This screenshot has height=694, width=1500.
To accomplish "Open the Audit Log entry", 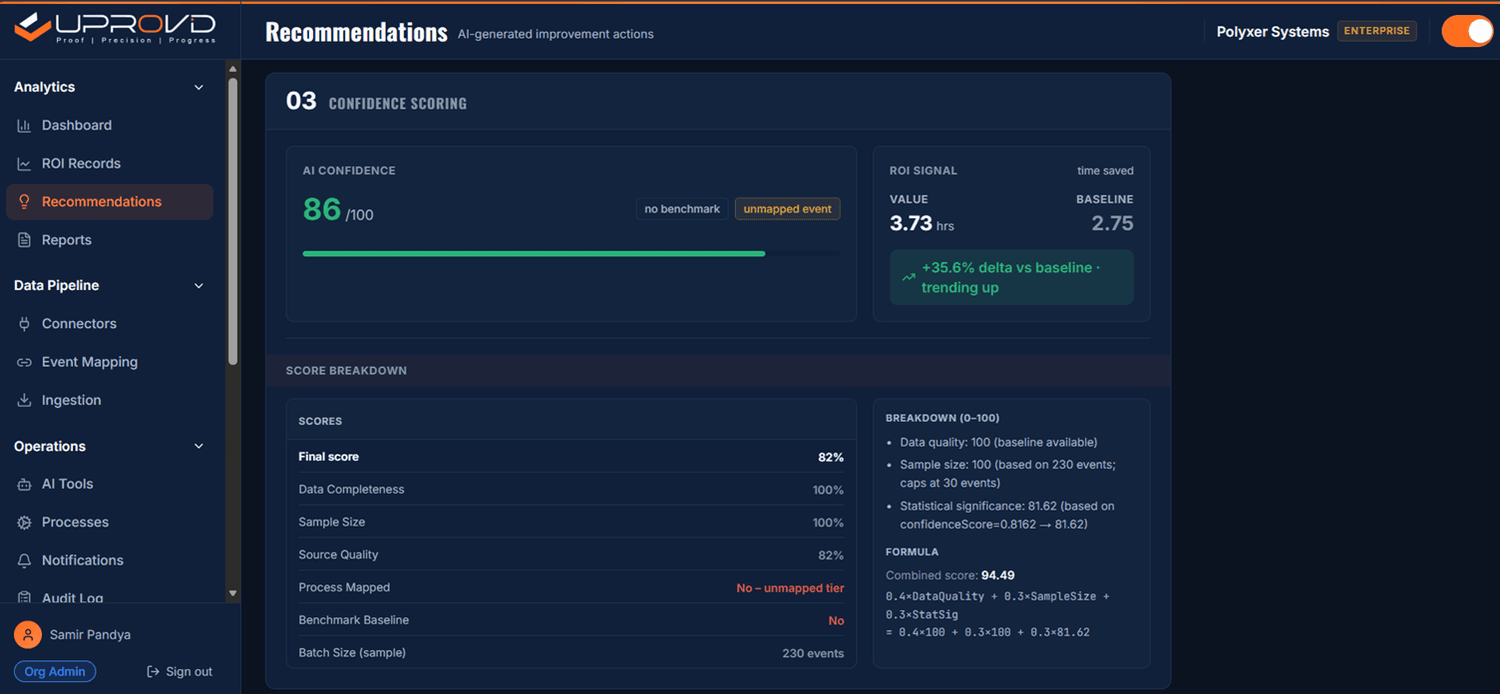I will tap(109, 597).
